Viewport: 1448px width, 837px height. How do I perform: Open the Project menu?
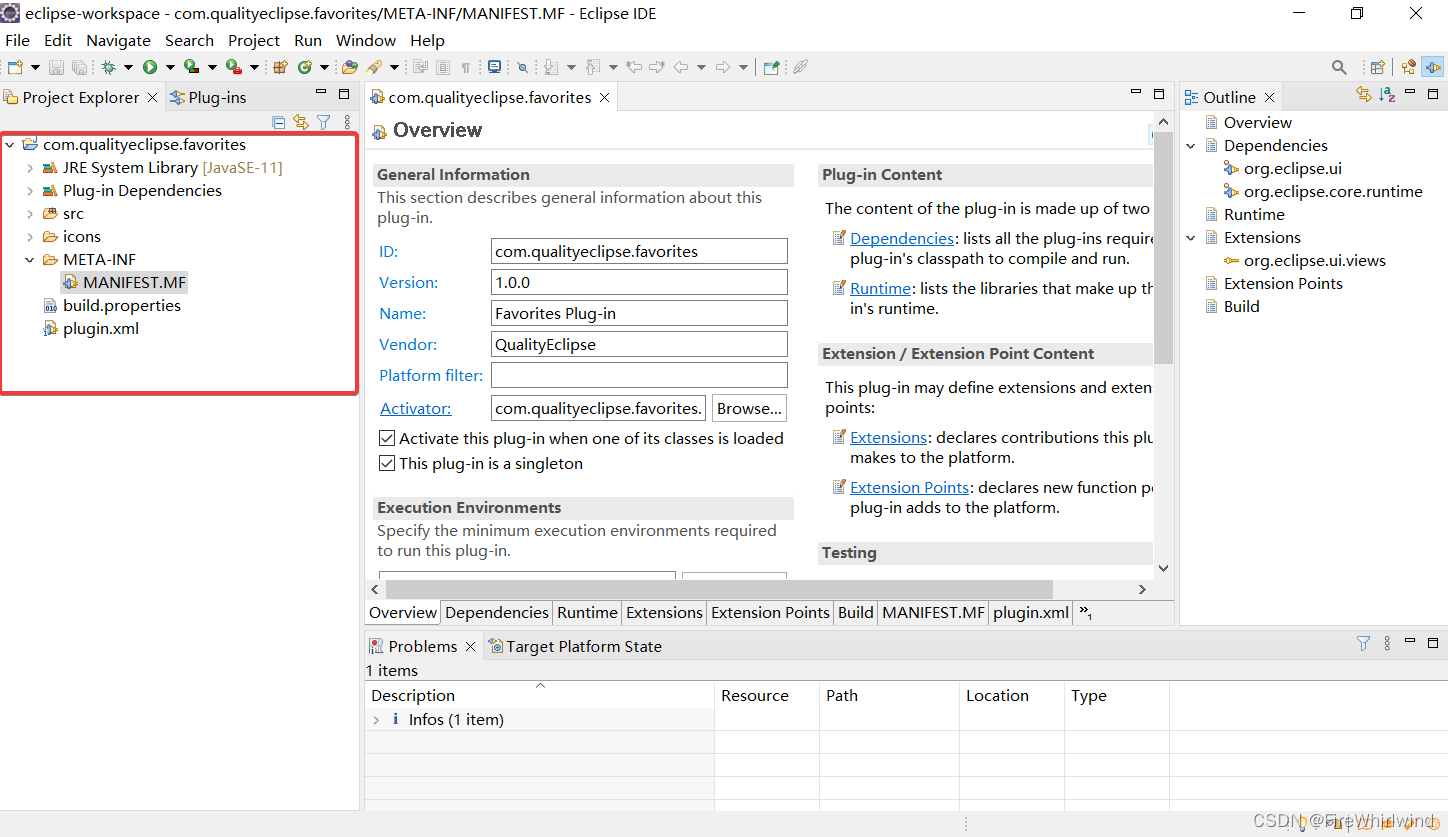click(254, 40)
